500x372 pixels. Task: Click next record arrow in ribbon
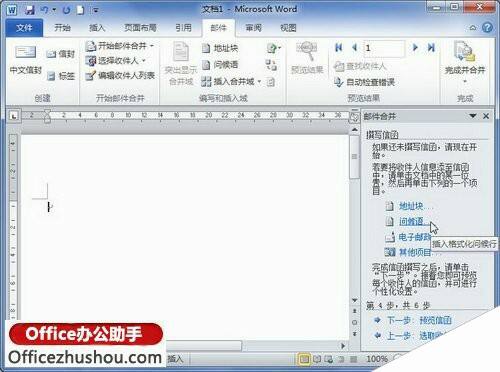tap(415, 48)
